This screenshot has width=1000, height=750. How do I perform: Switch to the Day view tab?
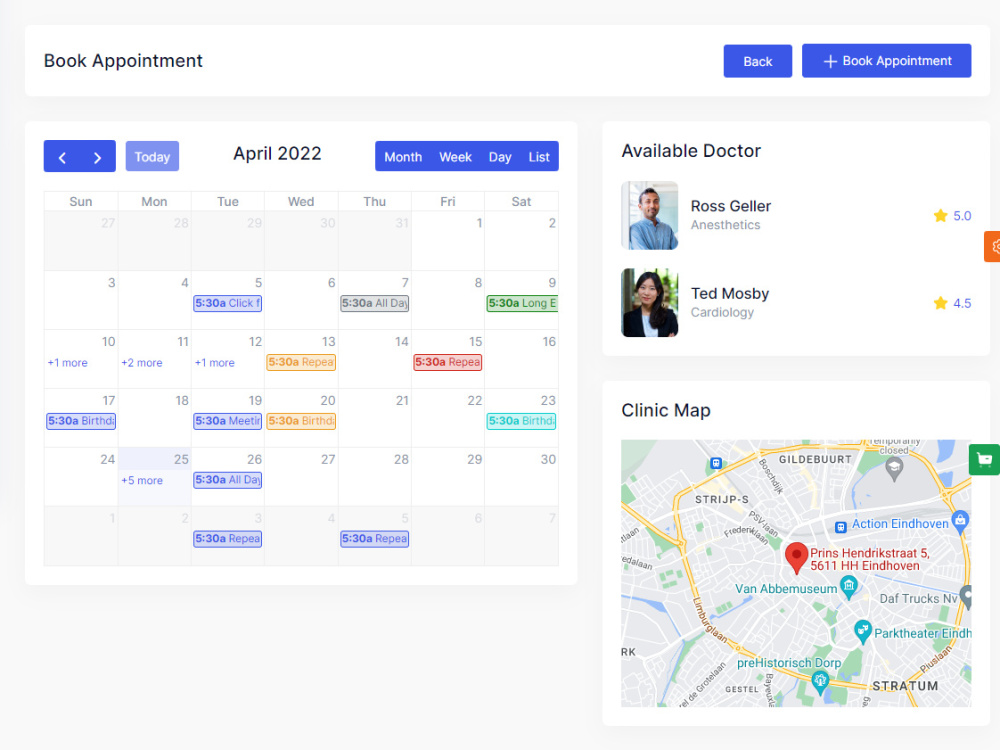[x=500, y=156]
